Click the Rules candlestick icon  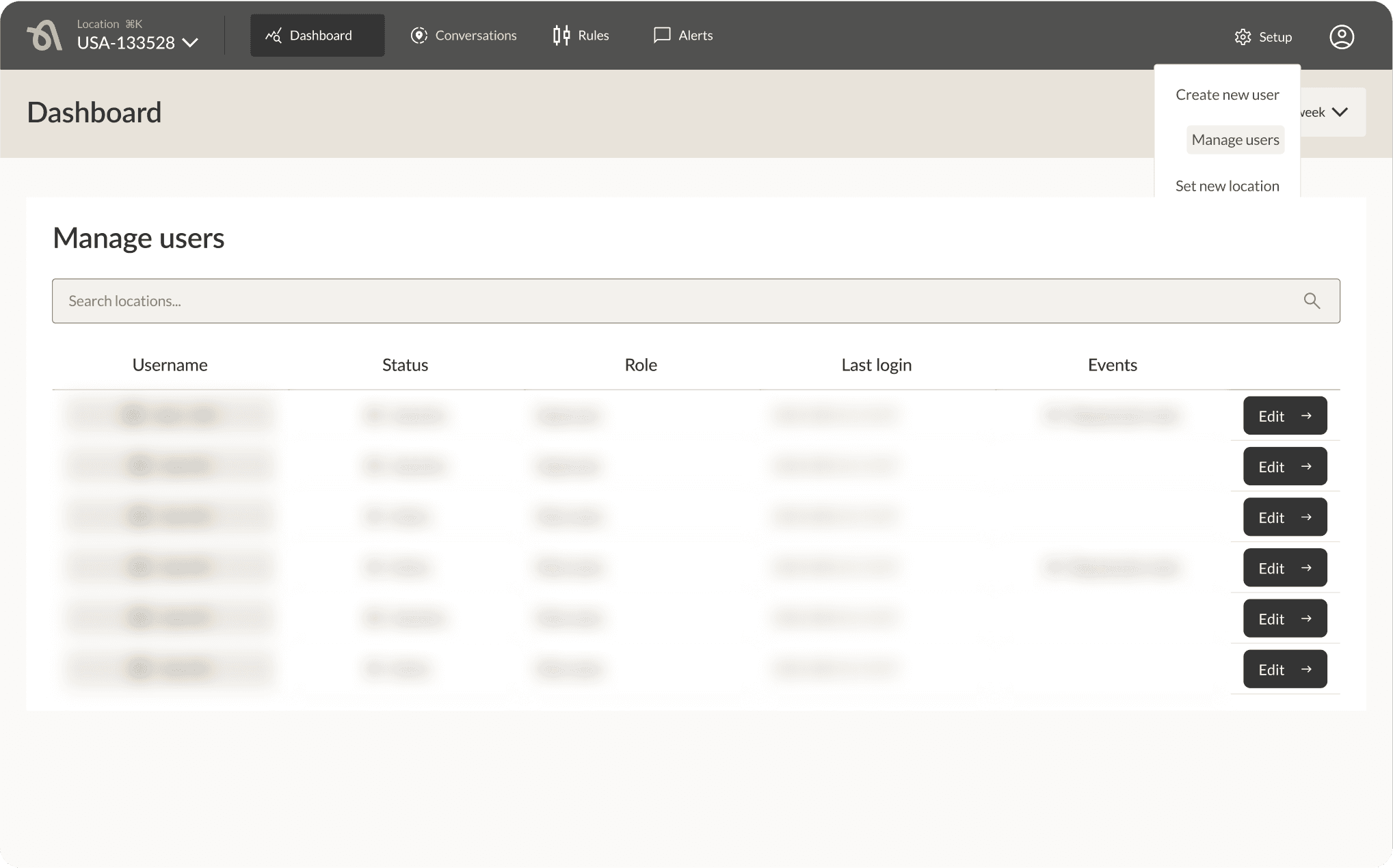click(x=561, y=36)
